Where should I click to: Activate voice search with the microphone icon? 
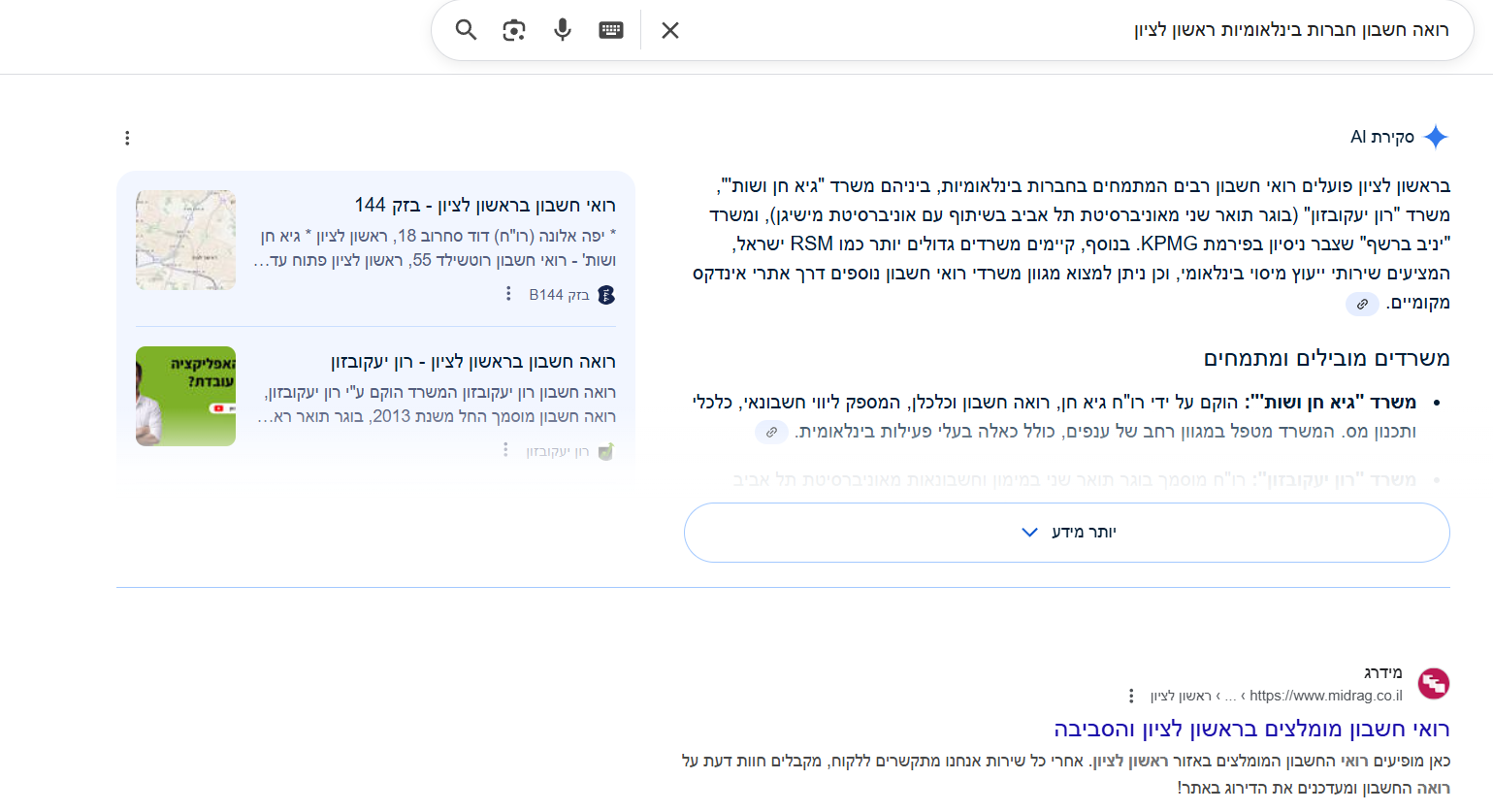pyautogui.click(x=562, y=30)
